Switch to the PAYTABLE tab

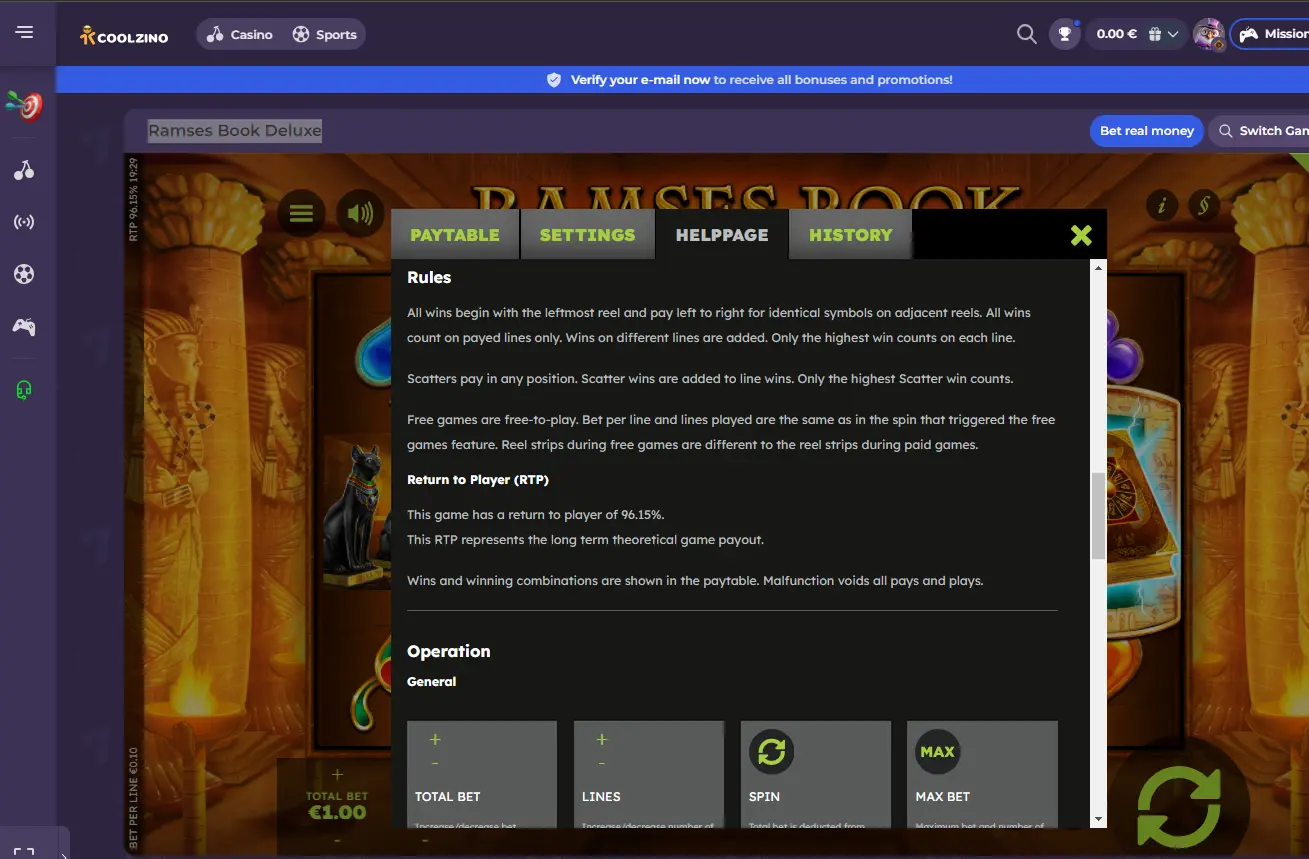(455, 235)
